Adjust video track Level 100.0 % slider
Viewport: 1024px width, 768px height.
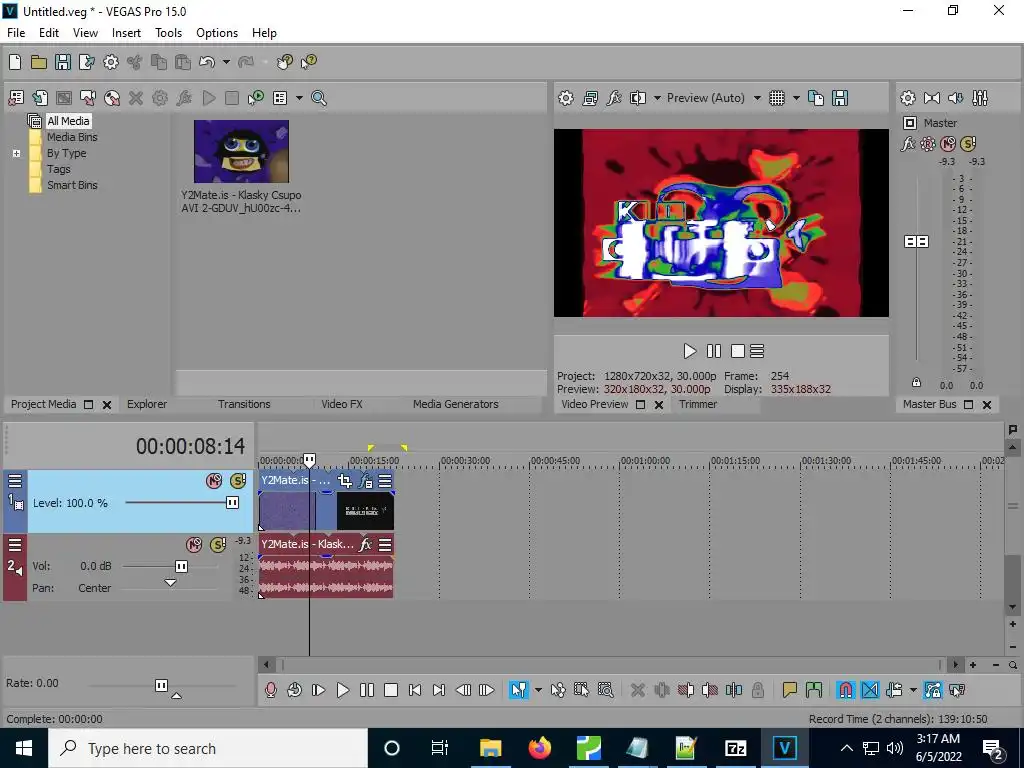tap(232, 503)
